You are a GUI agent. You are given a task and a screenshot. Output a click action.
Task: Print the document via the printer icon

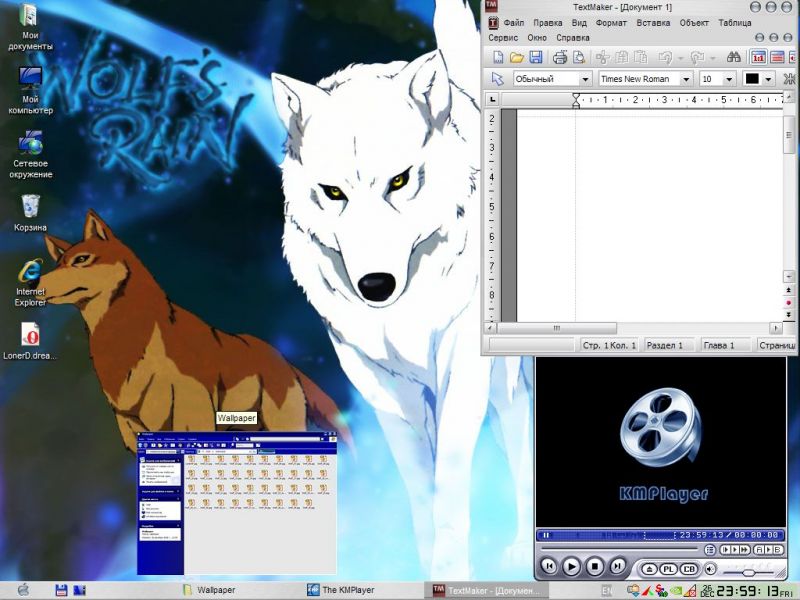pos(560,57)
